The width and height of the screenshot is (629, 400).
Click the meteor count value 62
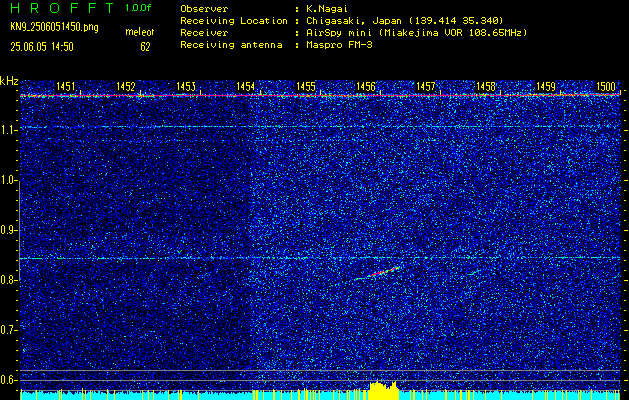click(x=145, y=47)
